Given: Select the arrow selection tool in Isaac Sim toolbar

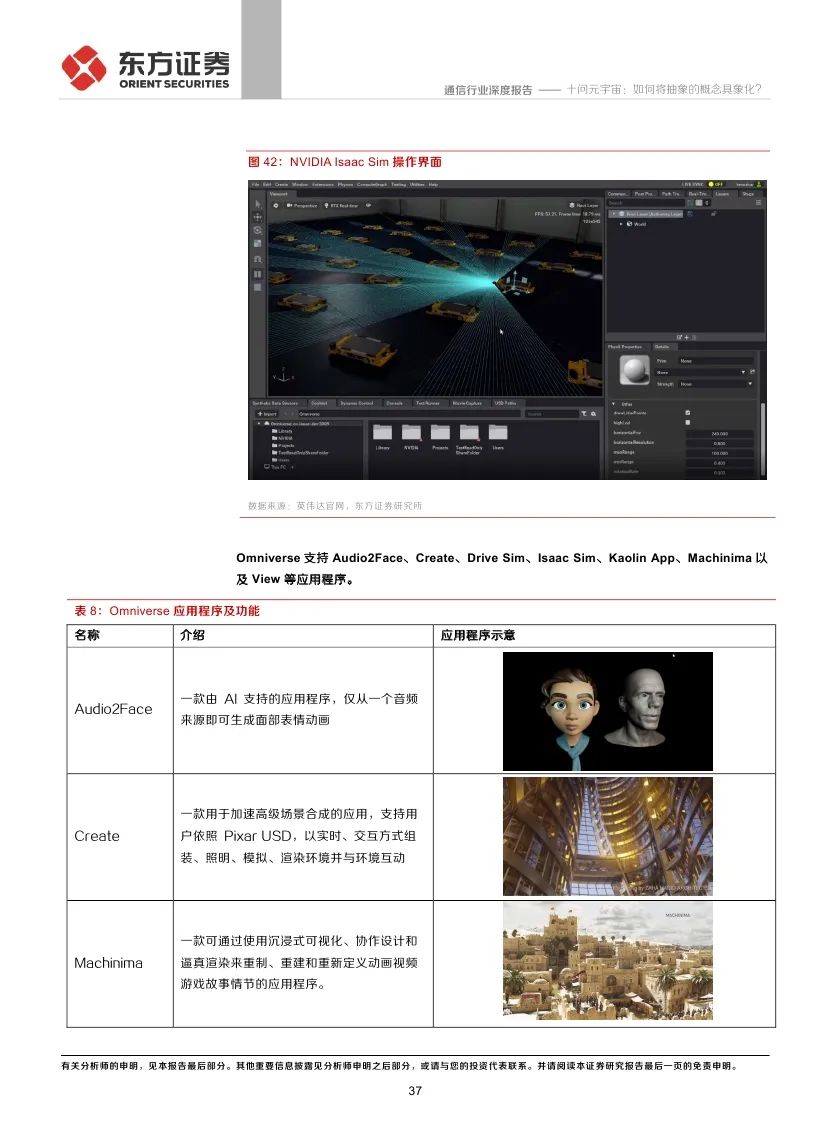Looking at the screenshot, I should (258, 204).
